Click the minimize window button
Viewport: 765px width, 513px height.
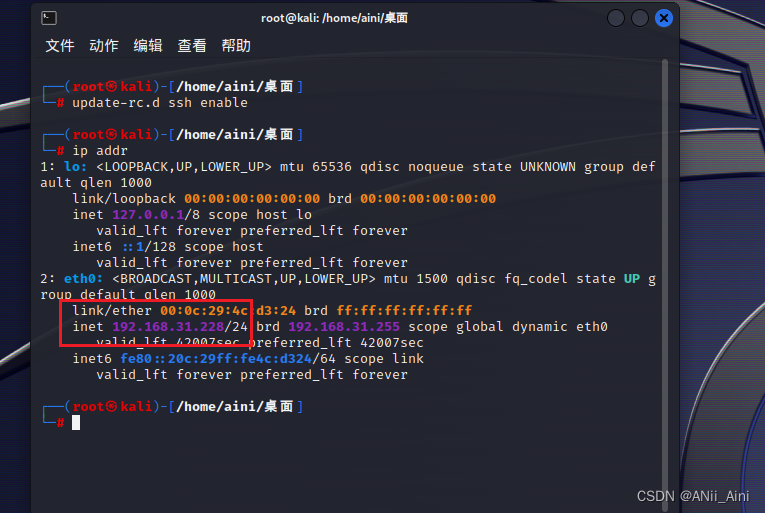coord(616,19)
